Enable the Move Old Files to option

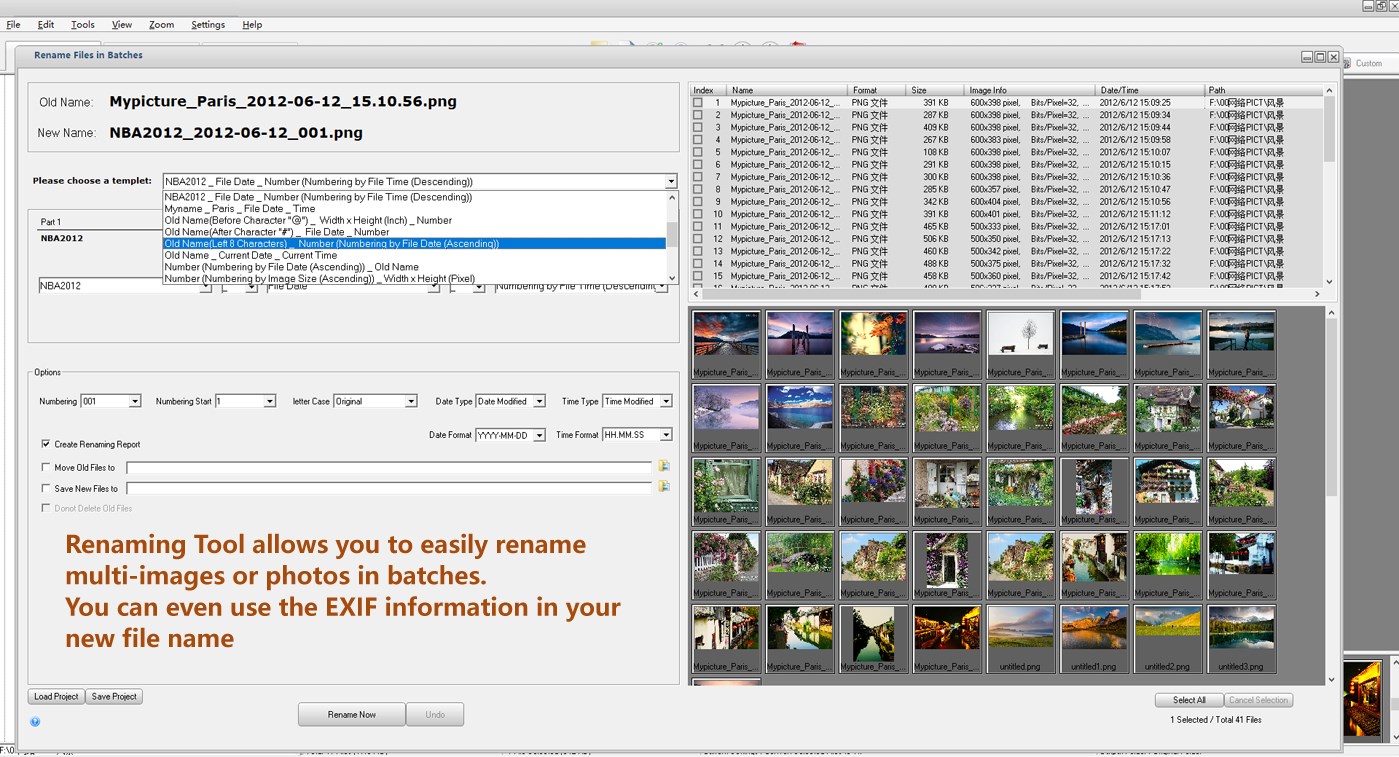click(45, 465)
